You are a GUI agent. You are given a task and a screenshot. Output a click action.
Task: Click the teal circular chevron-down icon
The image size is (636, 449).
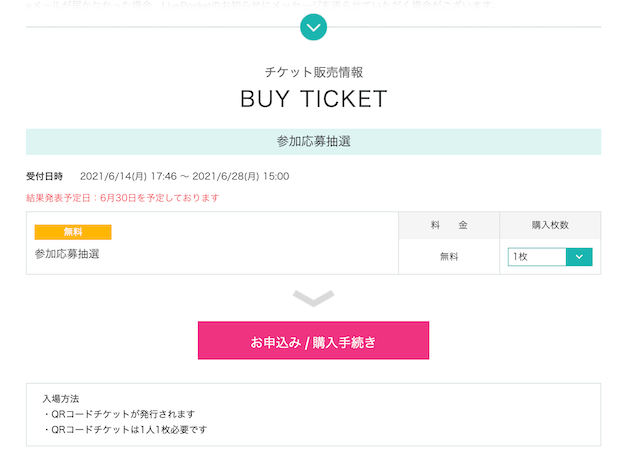pos(313,27)
